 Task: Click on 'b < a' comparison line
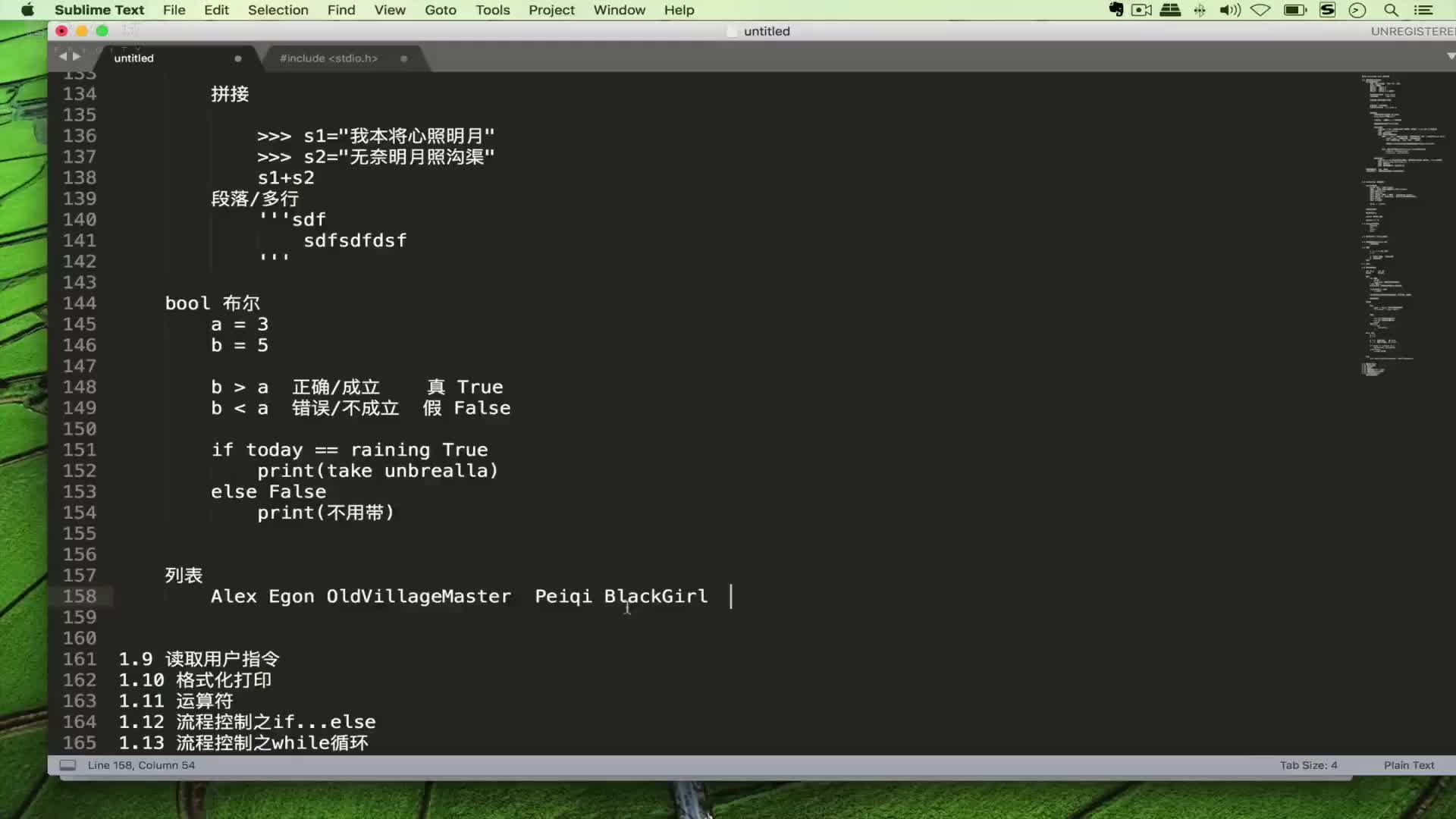[x=360, y=408]
